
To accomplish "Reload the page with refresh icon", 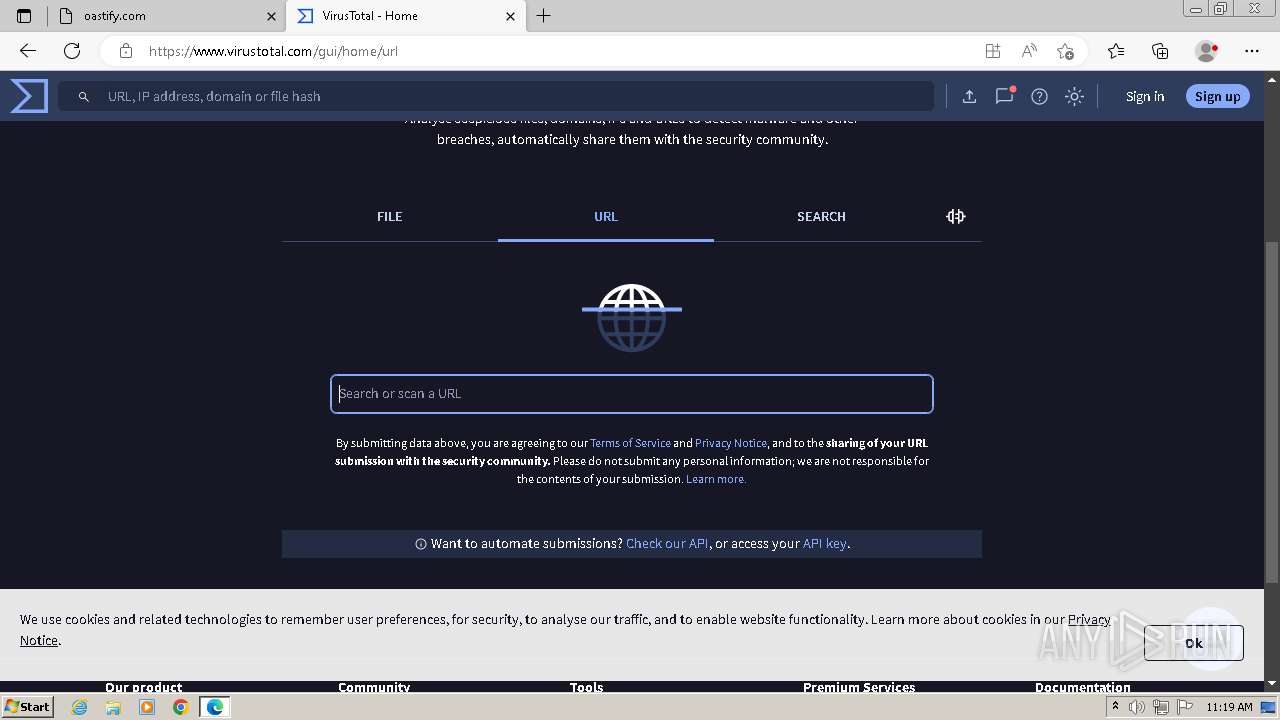I will pyautogui.click(x=72, y=51).
